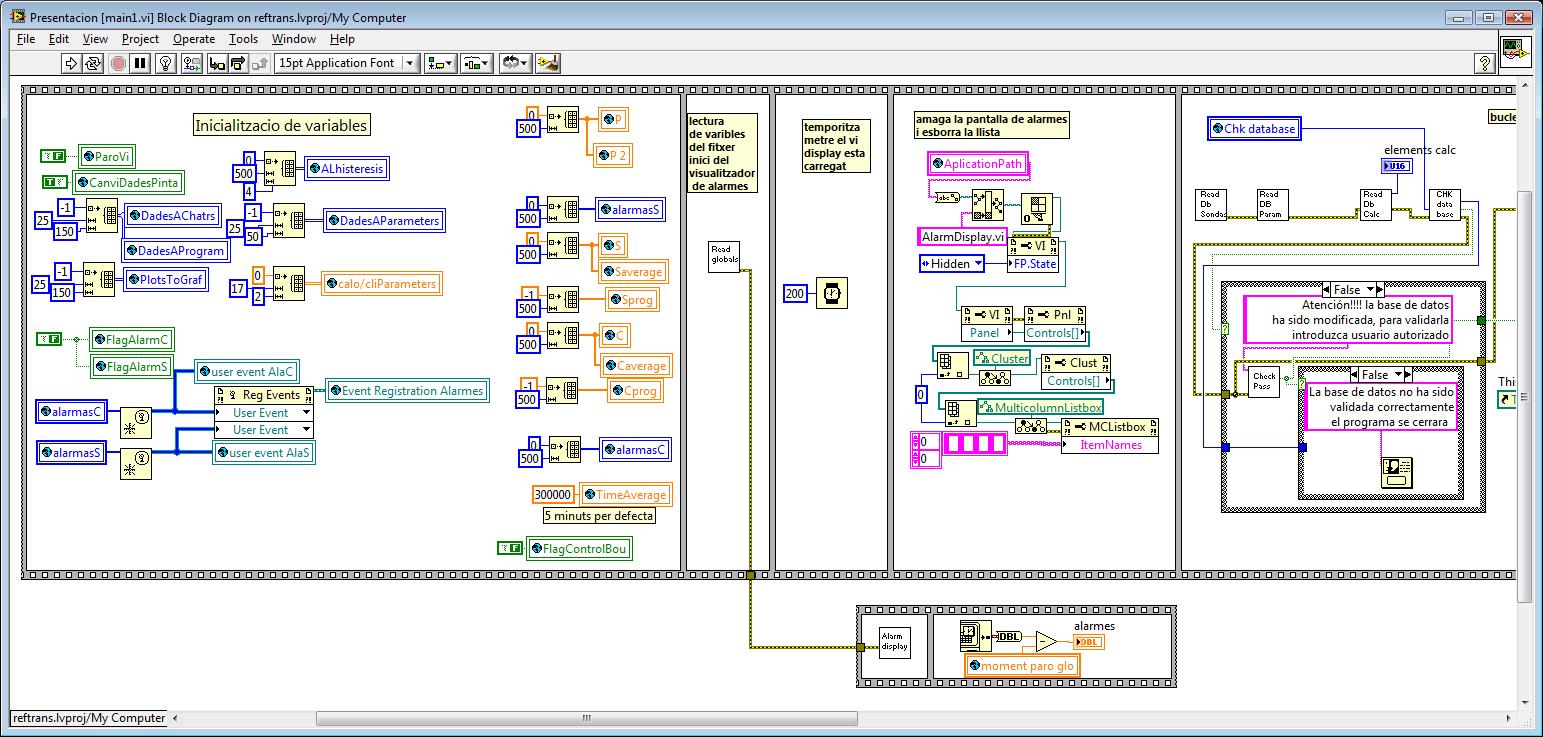
Task: Open the File menu
Action: point(26,39)
